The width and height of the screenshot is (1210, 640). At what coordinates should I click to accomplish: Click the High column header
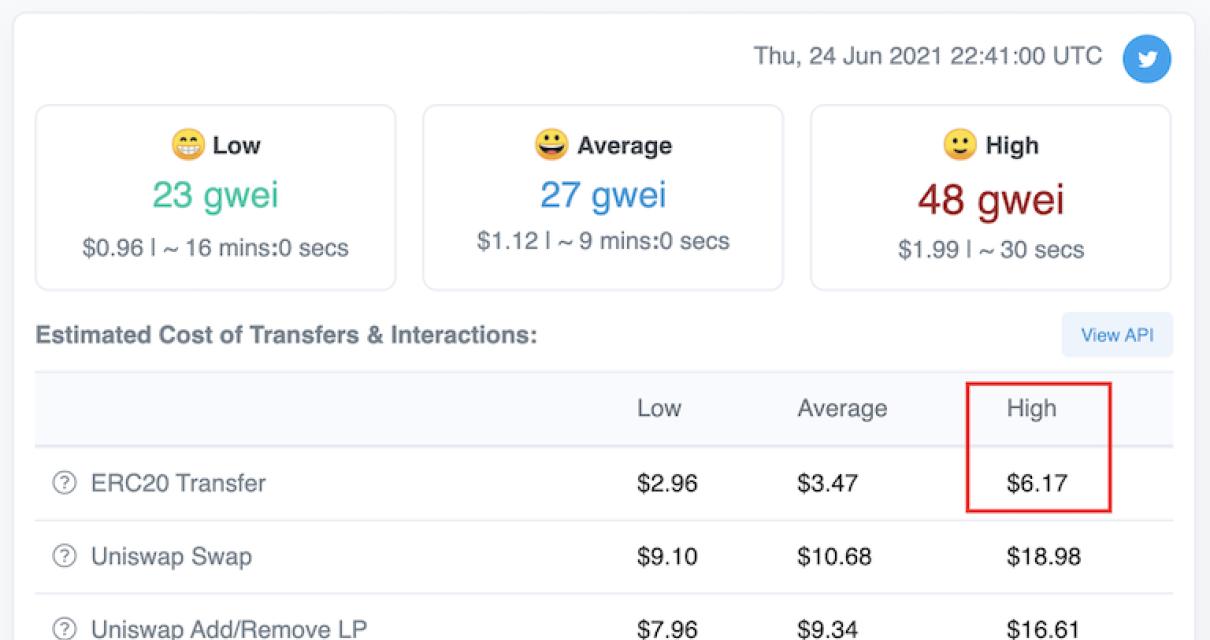click(1031, 408)
